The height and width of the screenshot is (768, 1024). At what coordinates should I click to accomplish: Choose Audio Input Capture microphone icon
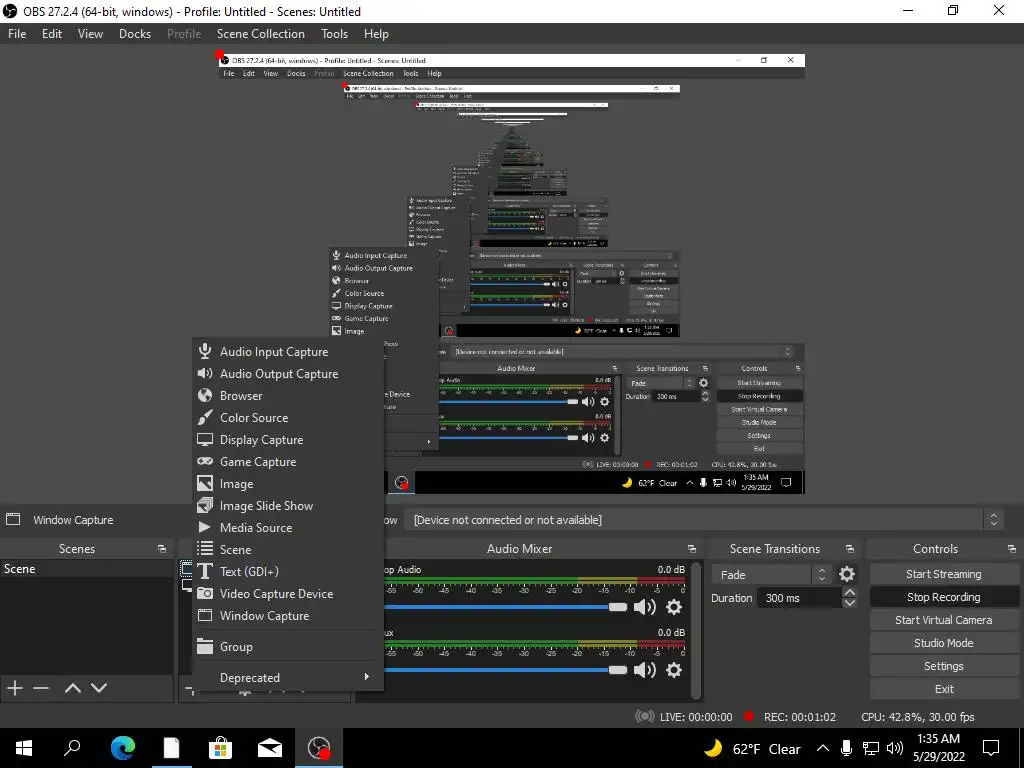pos(205,351)
